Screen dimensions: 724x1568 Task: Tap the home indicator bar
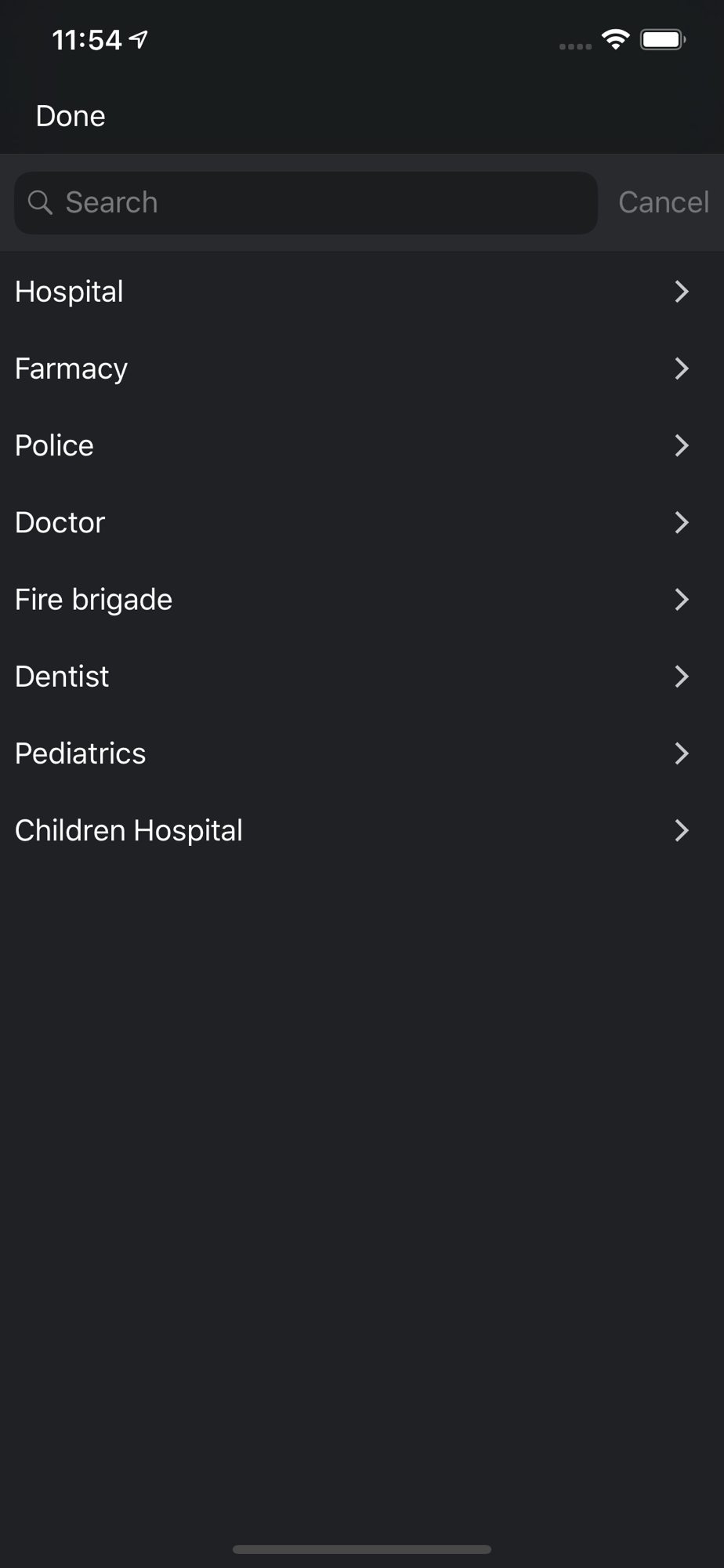point(362,1549)
